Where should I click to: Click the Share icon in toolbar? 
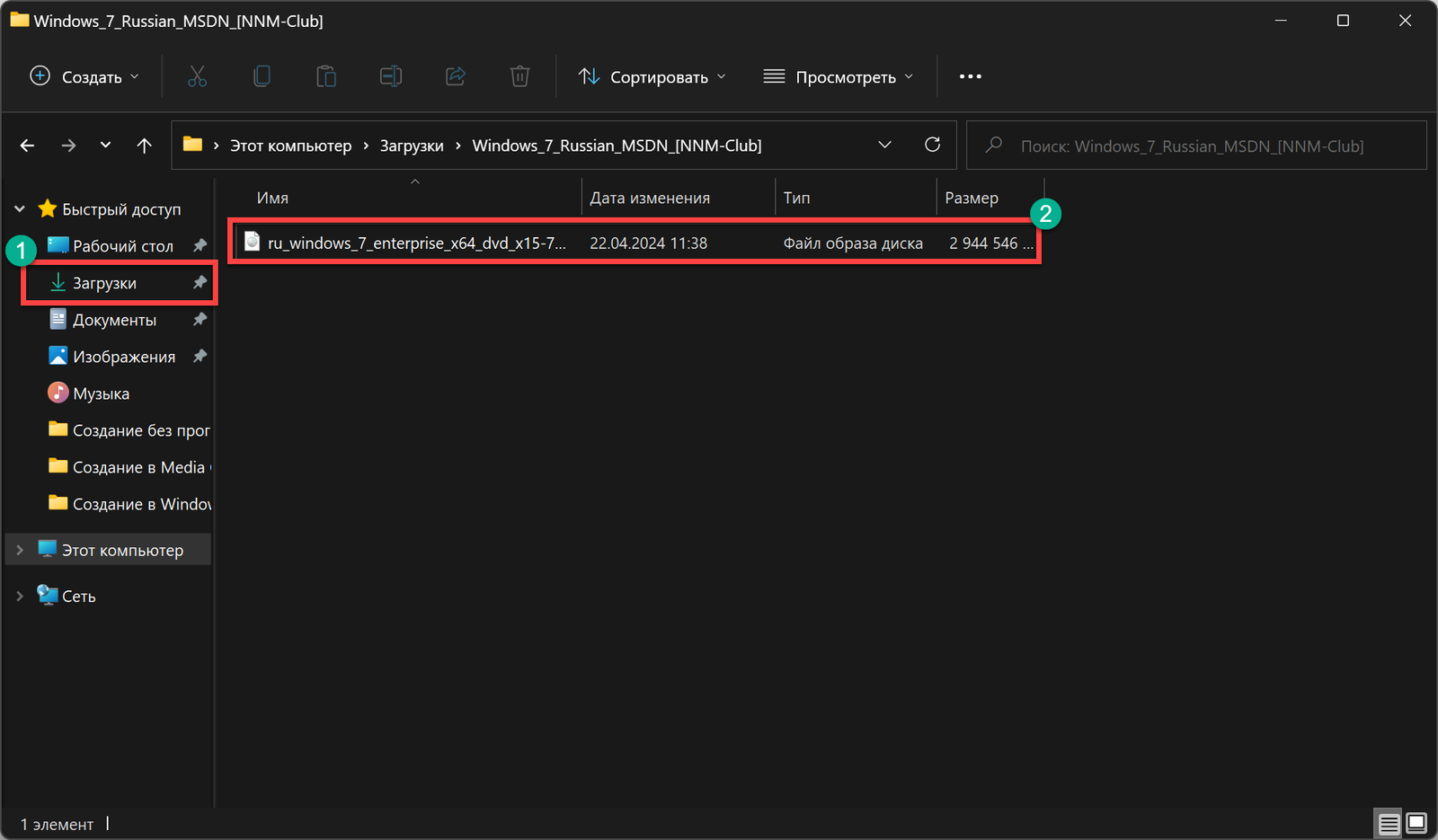[x=456, y=76]
